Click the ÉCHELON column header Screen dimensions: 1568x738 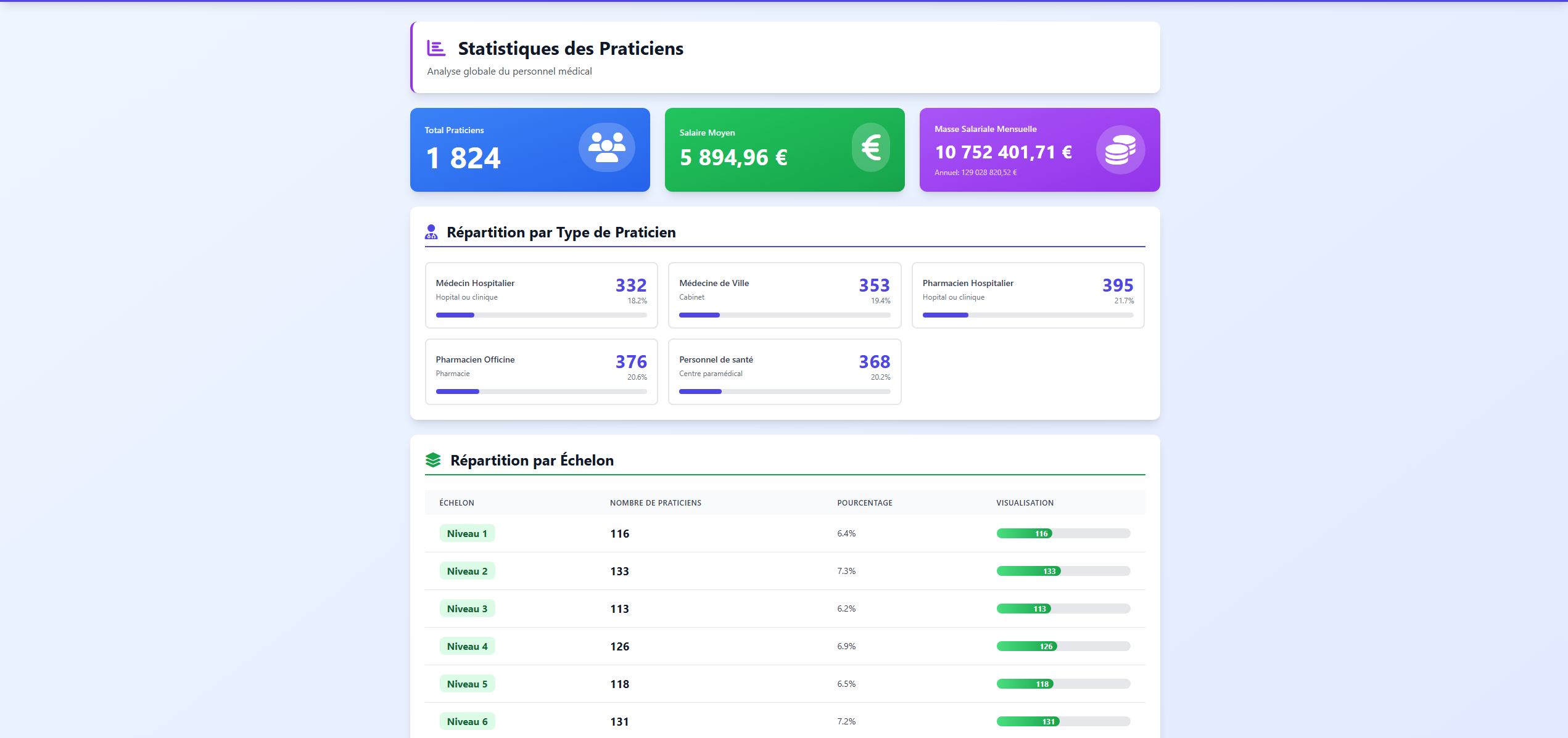pyautogui.click(x=456, y=502)
